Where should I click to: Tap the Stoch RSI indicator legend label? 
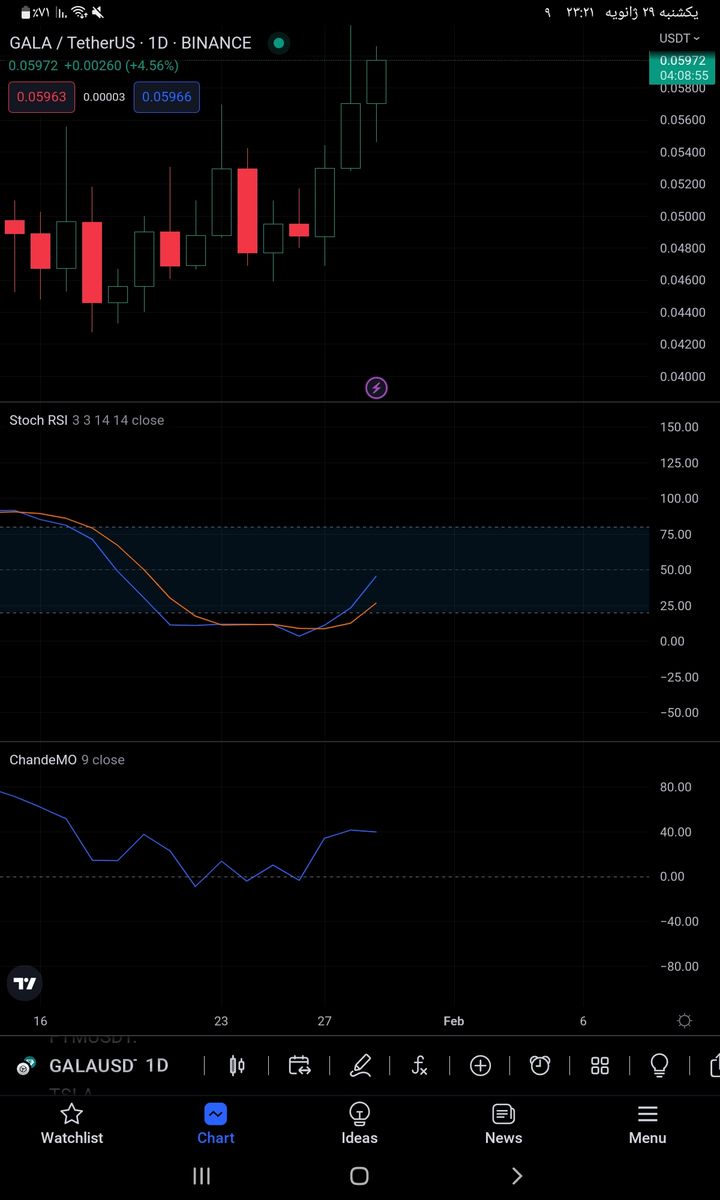click(38, 420)
